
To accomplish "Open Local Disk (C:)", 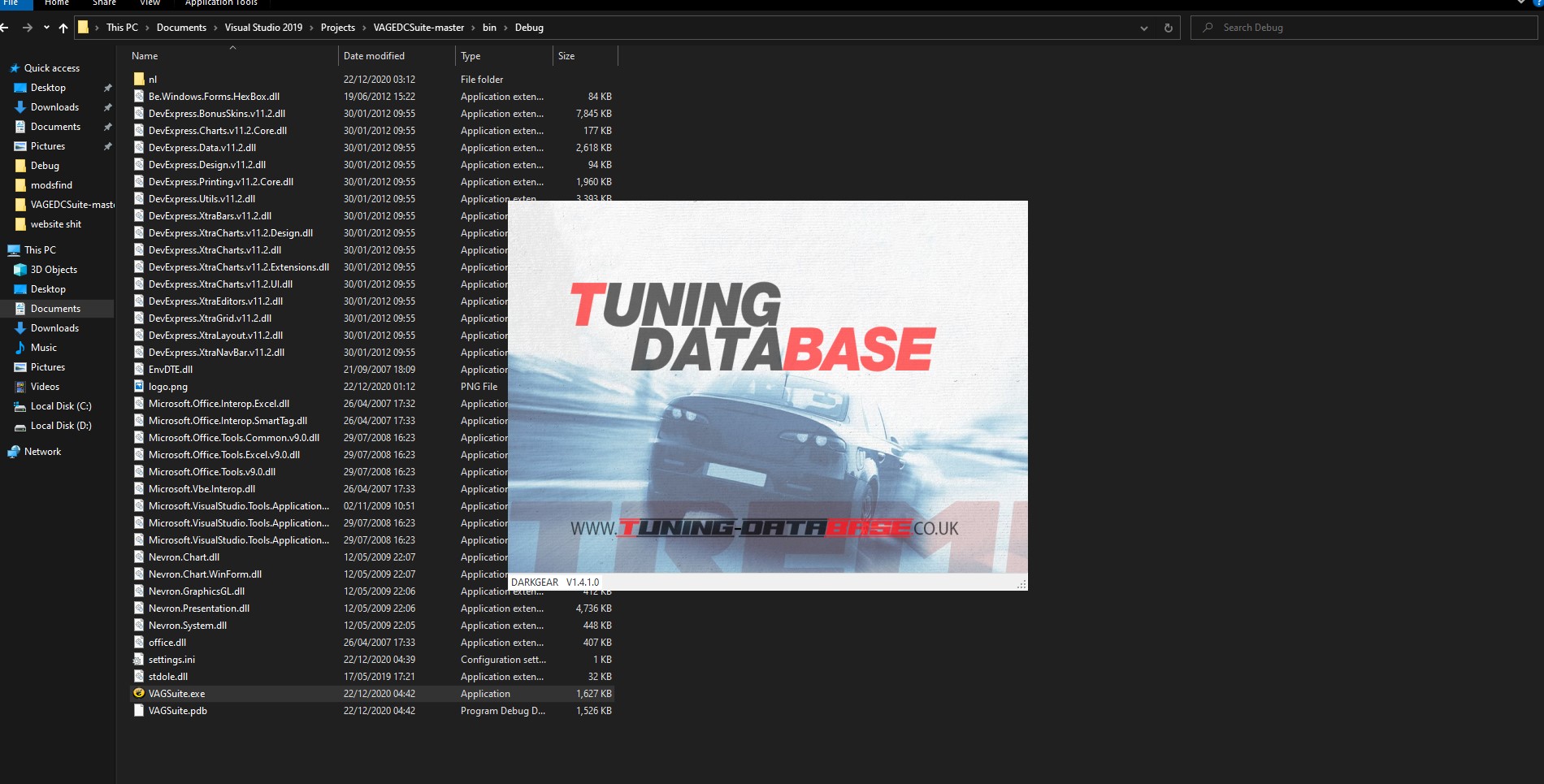I will [61, 406].
